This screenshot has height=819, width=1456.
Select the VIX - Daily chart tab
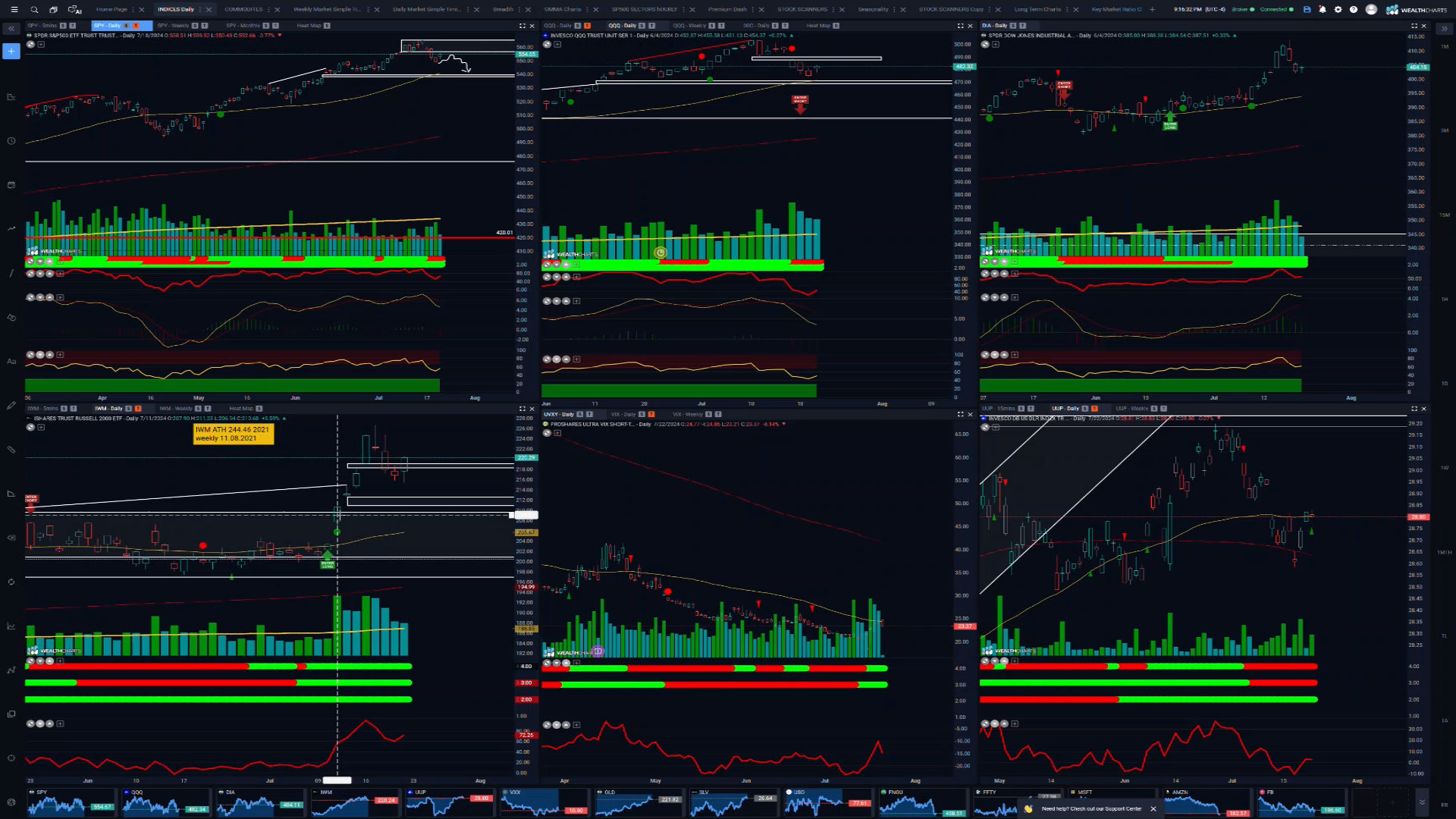click(623, 415)
